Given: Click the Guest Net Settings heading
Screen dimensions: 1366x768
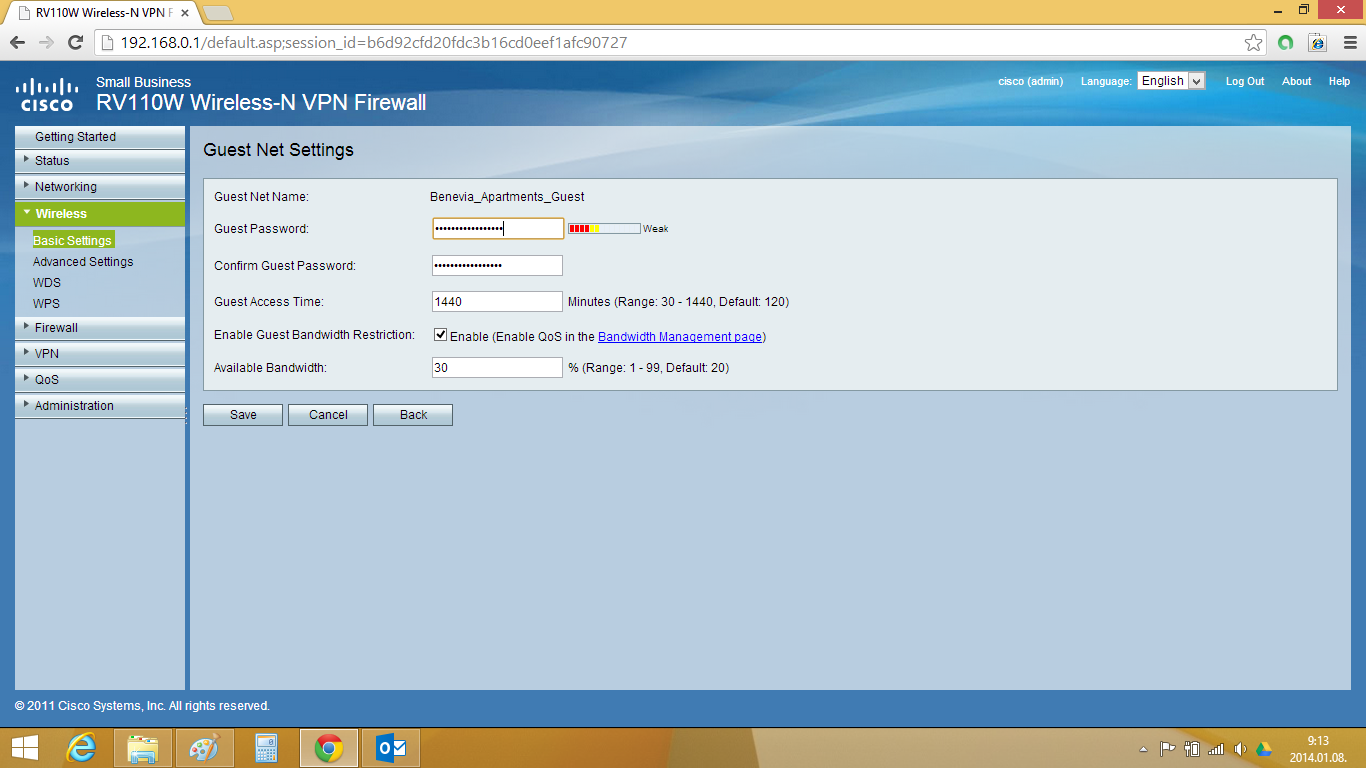Looking at the screenshot, I should (x=278, y=150).
